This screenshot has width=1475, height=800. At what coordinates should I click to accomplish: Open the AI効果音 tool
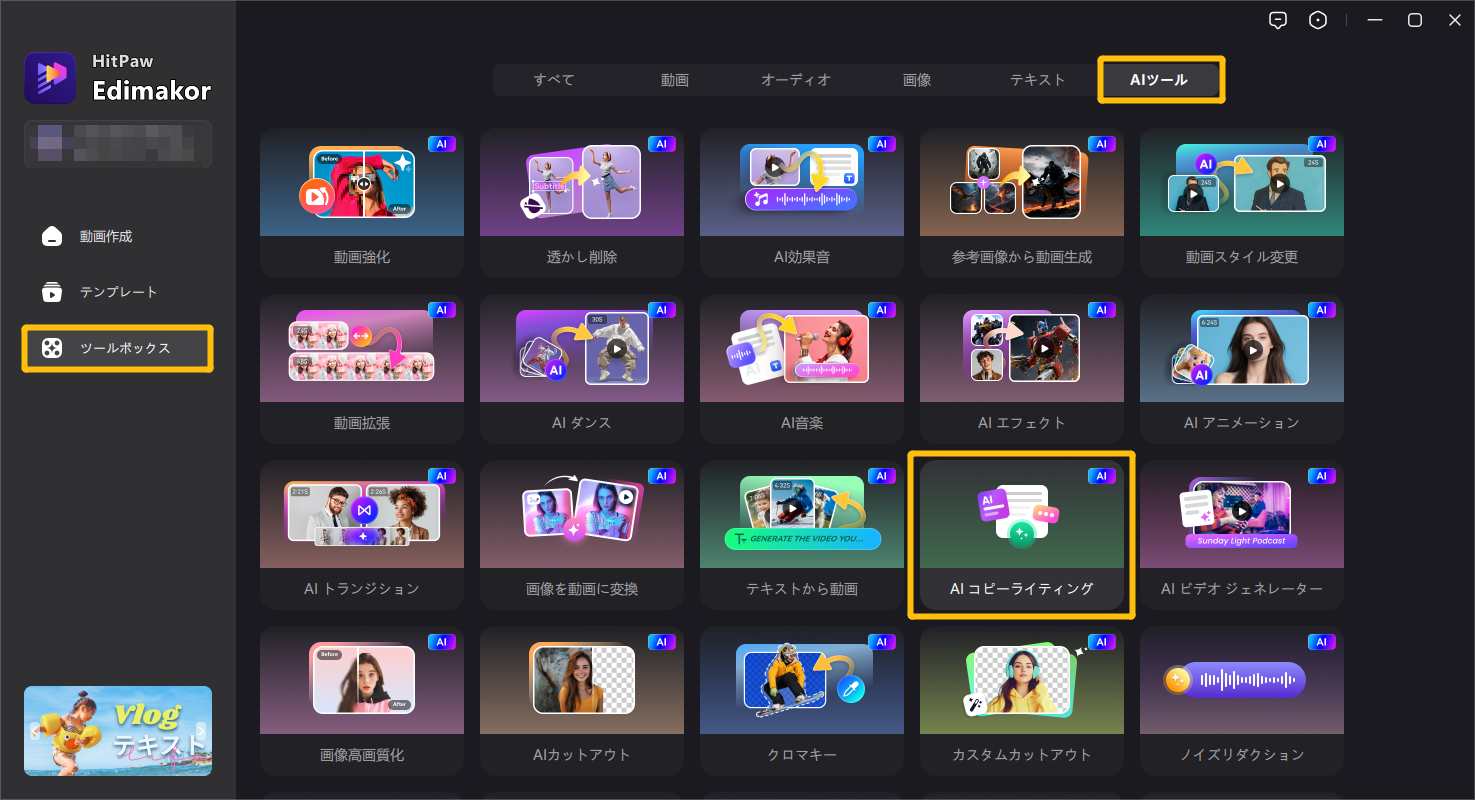click(x=801, y=203)
